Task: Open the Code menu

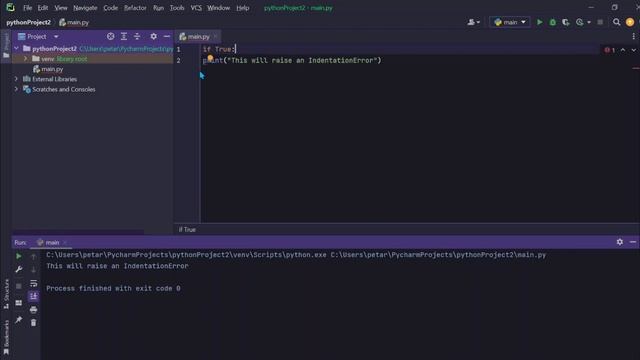Action: [x=111, y=8]
